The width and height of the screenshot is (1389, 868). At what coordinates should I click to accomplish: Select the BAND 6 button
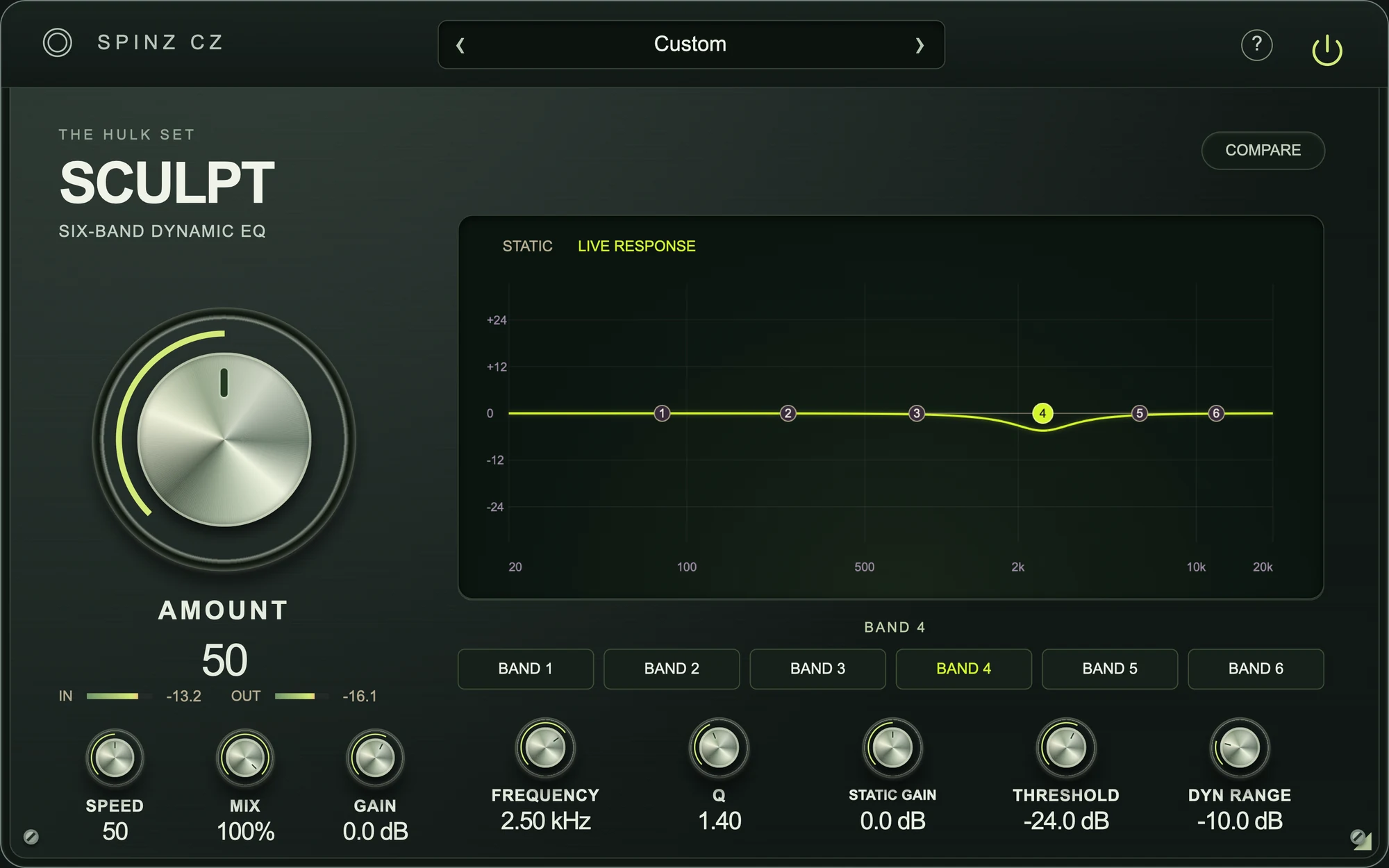point(1256,669)
